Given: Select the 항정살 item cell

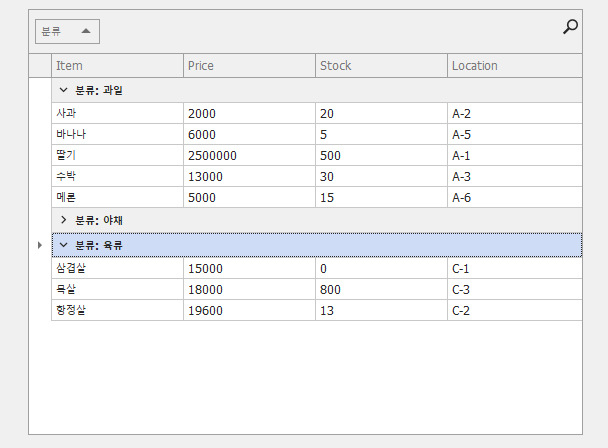Looking at the screenshot, I should pos(117,310).
